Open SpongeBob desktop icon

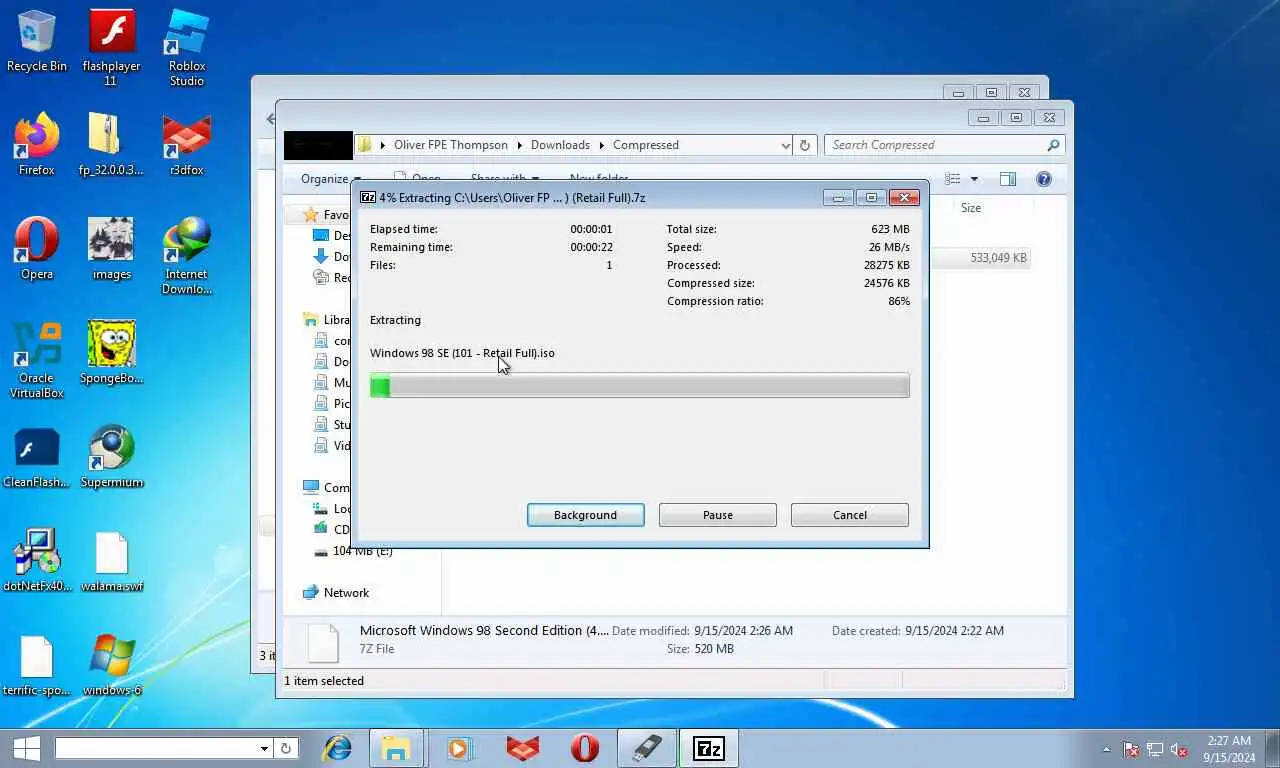(x=111, y=353)
